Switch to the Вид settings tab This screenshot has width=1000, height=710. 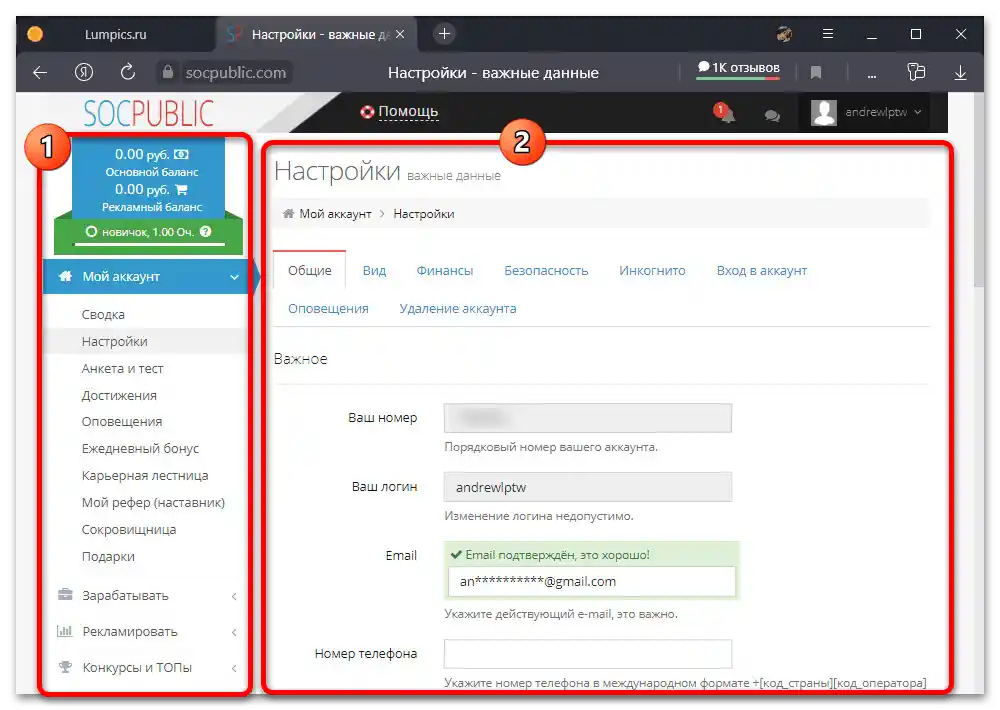coord(374,270)
